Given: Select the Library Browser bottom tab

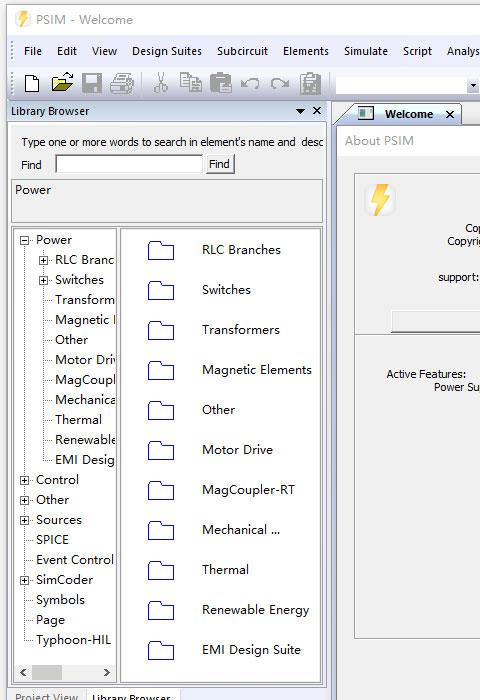Looking at the screenshot, I should pyautogui.click(x=131, y=696).
